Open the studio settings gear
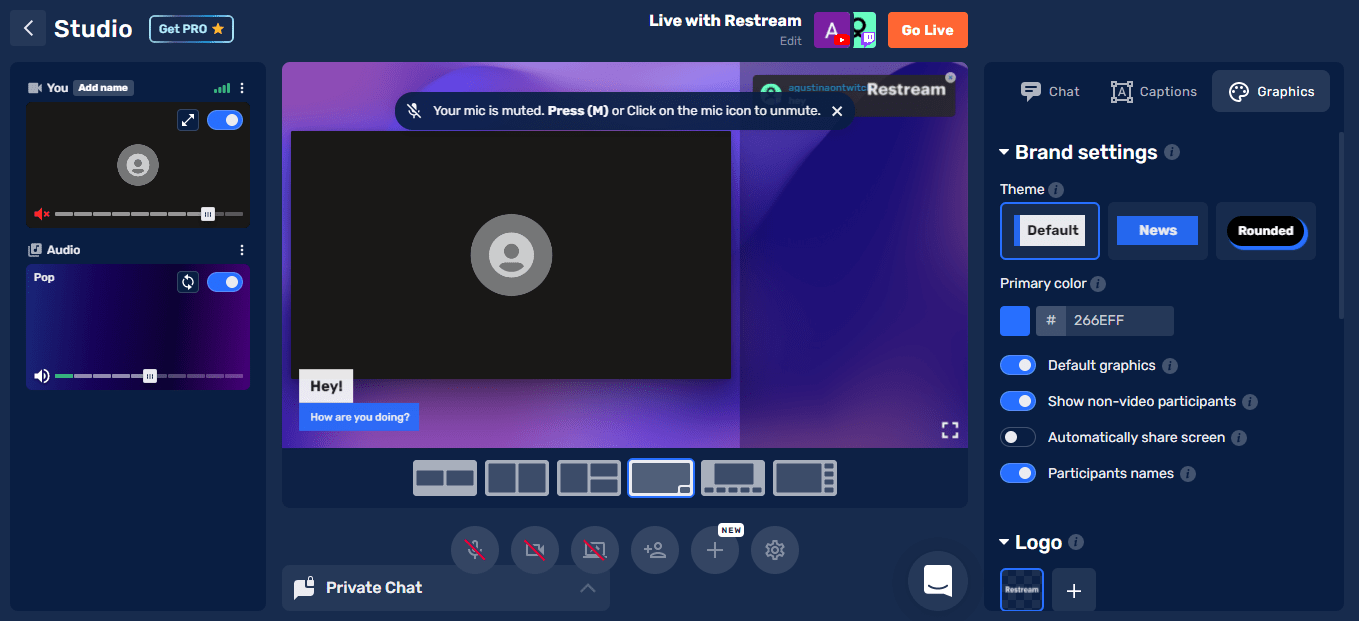 tap(775, 550)
